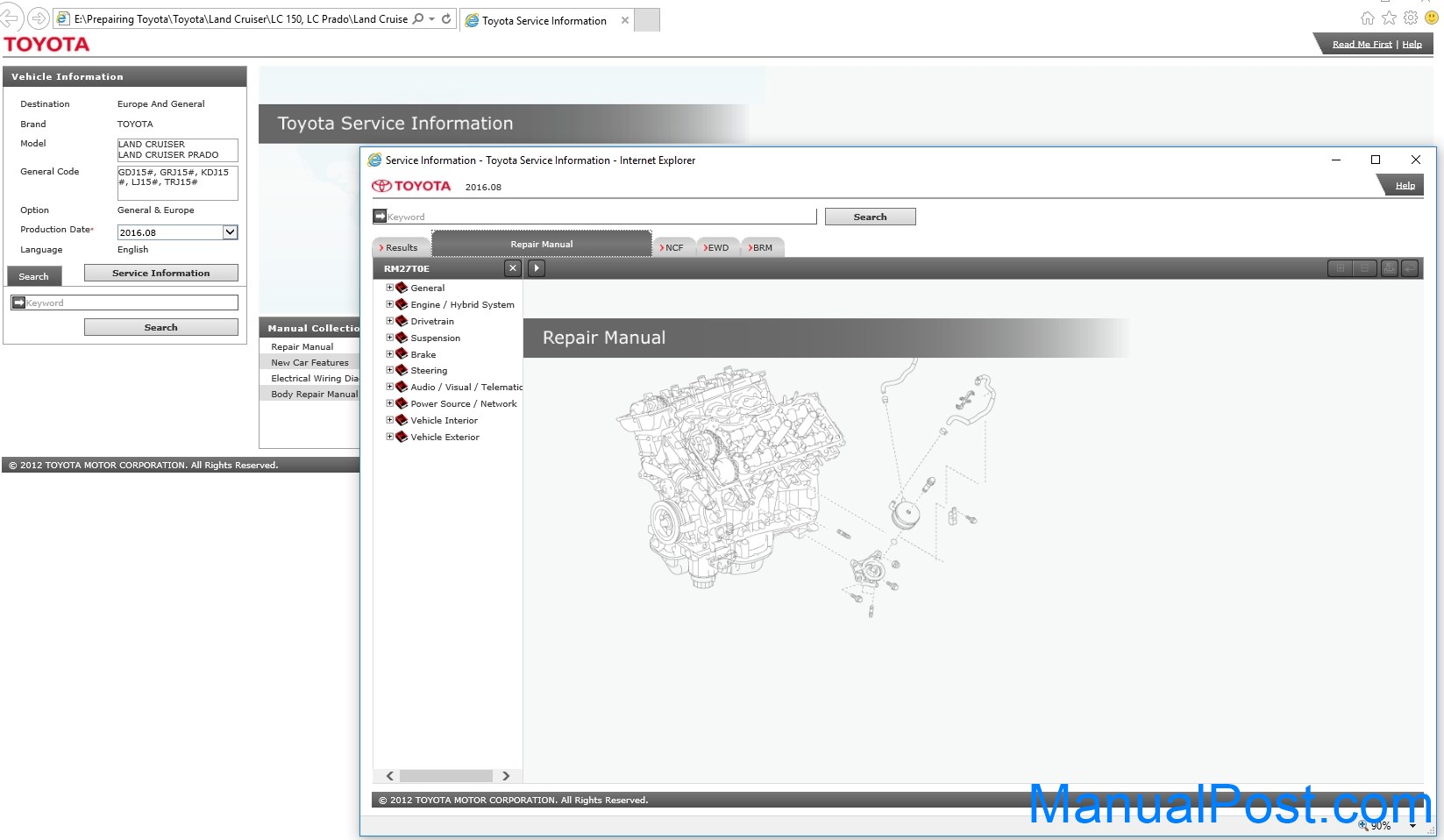Viewport: 1444px width, 840px height.
Task: Open IE favorites star icon
Action: (1389, 18)
